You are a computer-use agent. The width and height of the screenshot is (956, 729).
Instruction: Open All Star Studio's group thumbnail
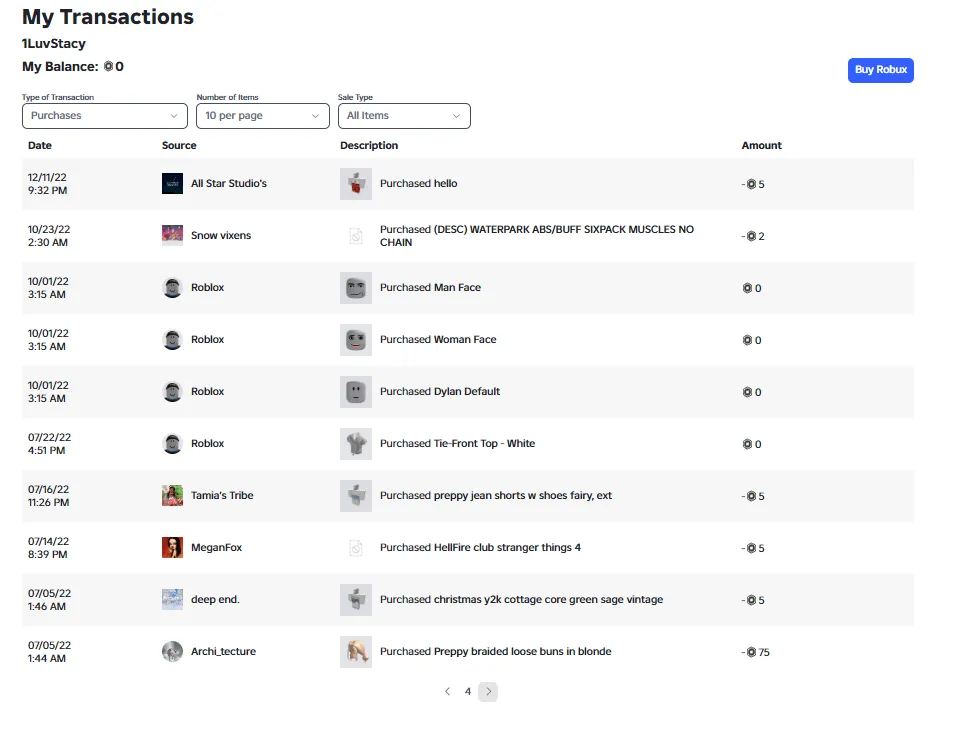[172, 183]
